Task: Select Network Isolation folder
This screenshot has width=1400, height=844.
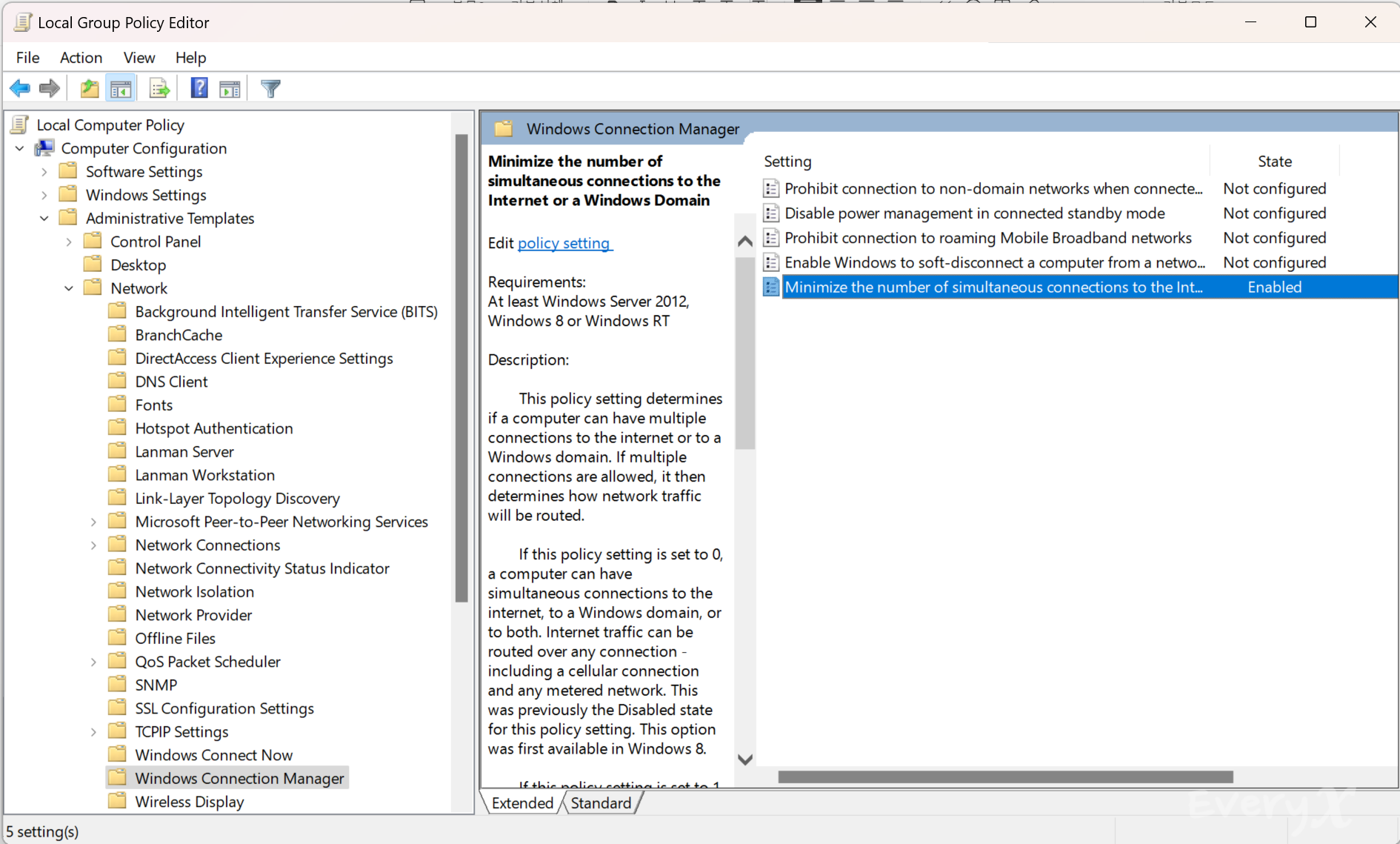Action: 194,592
